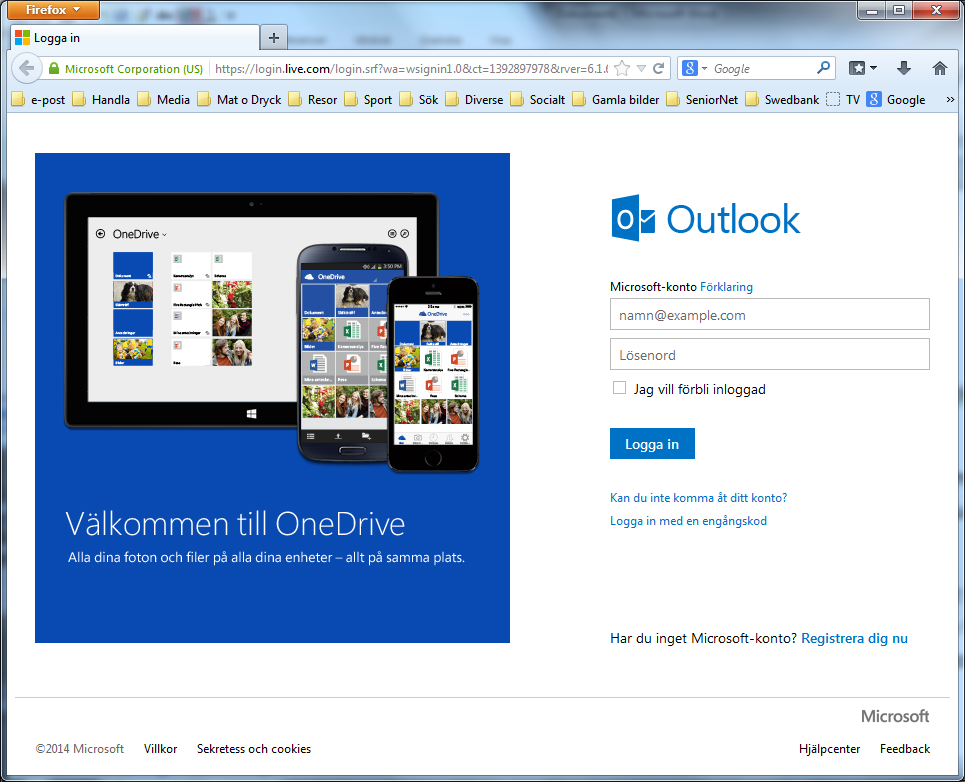The image size is (965, 782).
Task: Open the Sök bookmark folder
Action: pyautogui.click(x=419, y=100)
